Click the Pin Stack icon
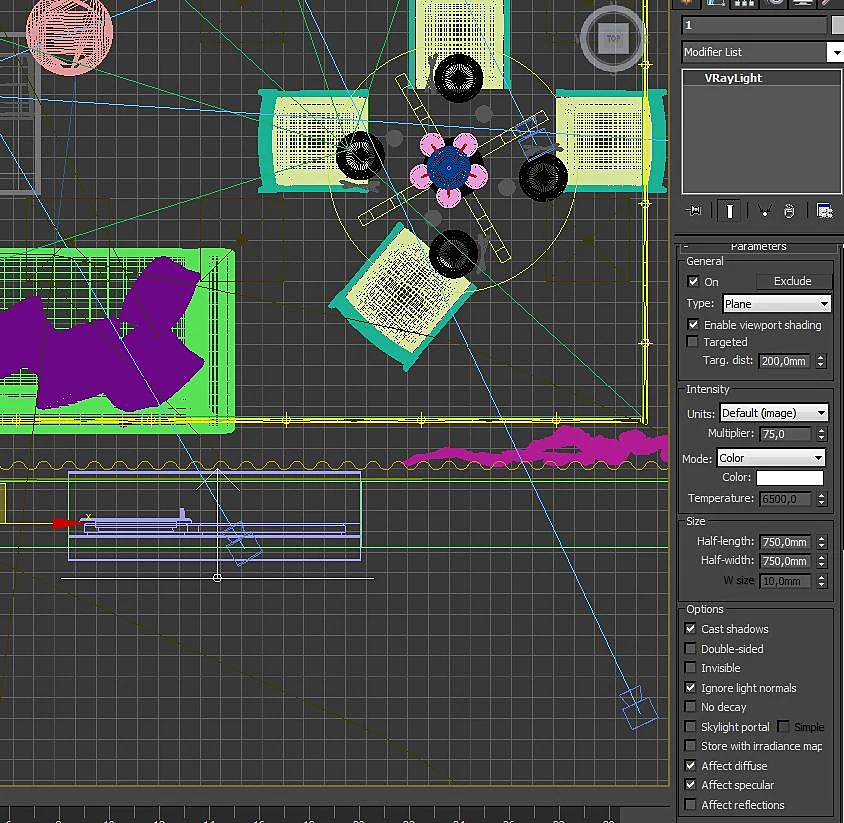 (x=693, y=210)
